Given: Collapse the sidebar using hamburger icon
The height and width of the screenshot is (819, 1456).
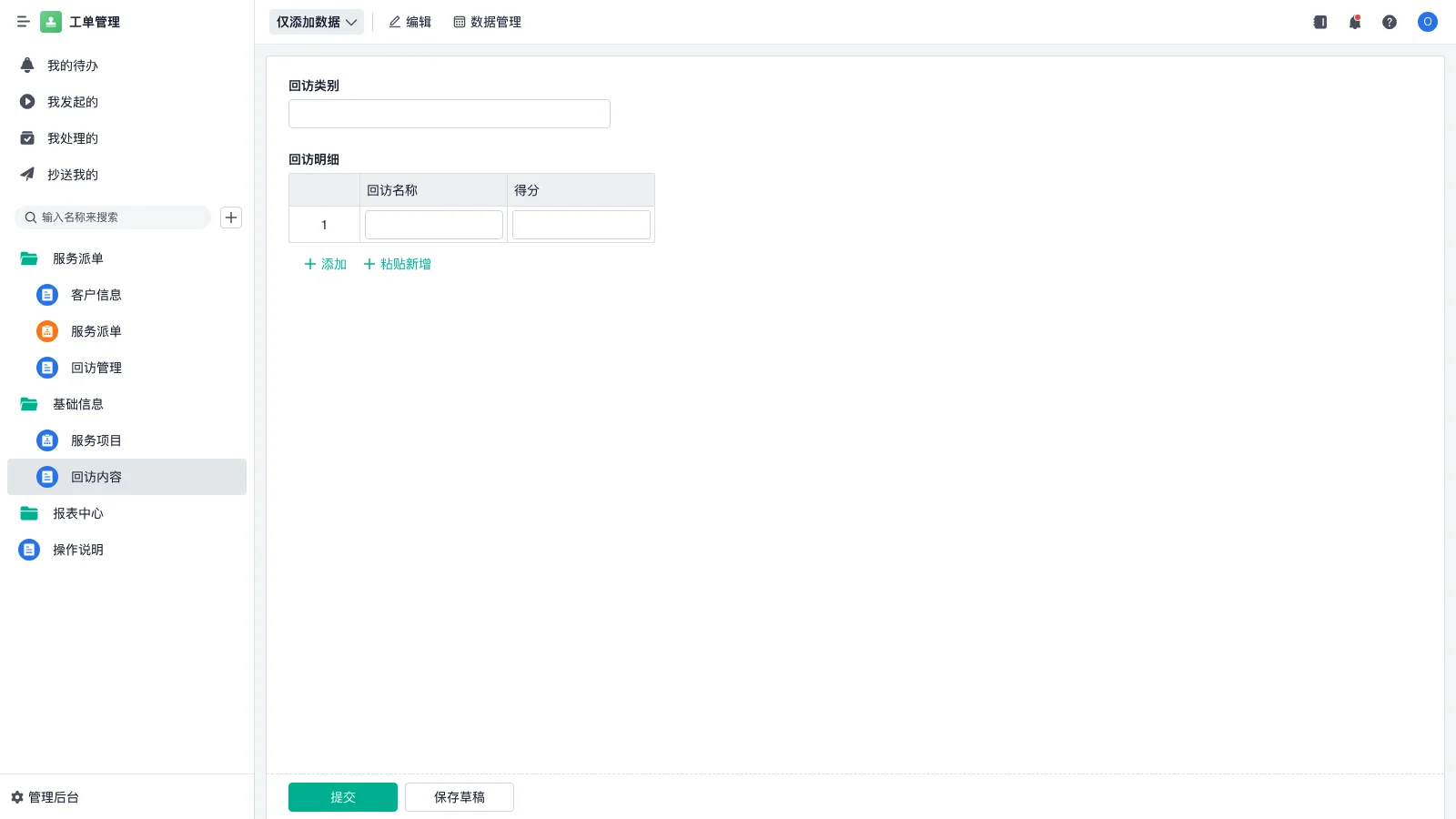Looking at the screenshot, I should 23,22.
